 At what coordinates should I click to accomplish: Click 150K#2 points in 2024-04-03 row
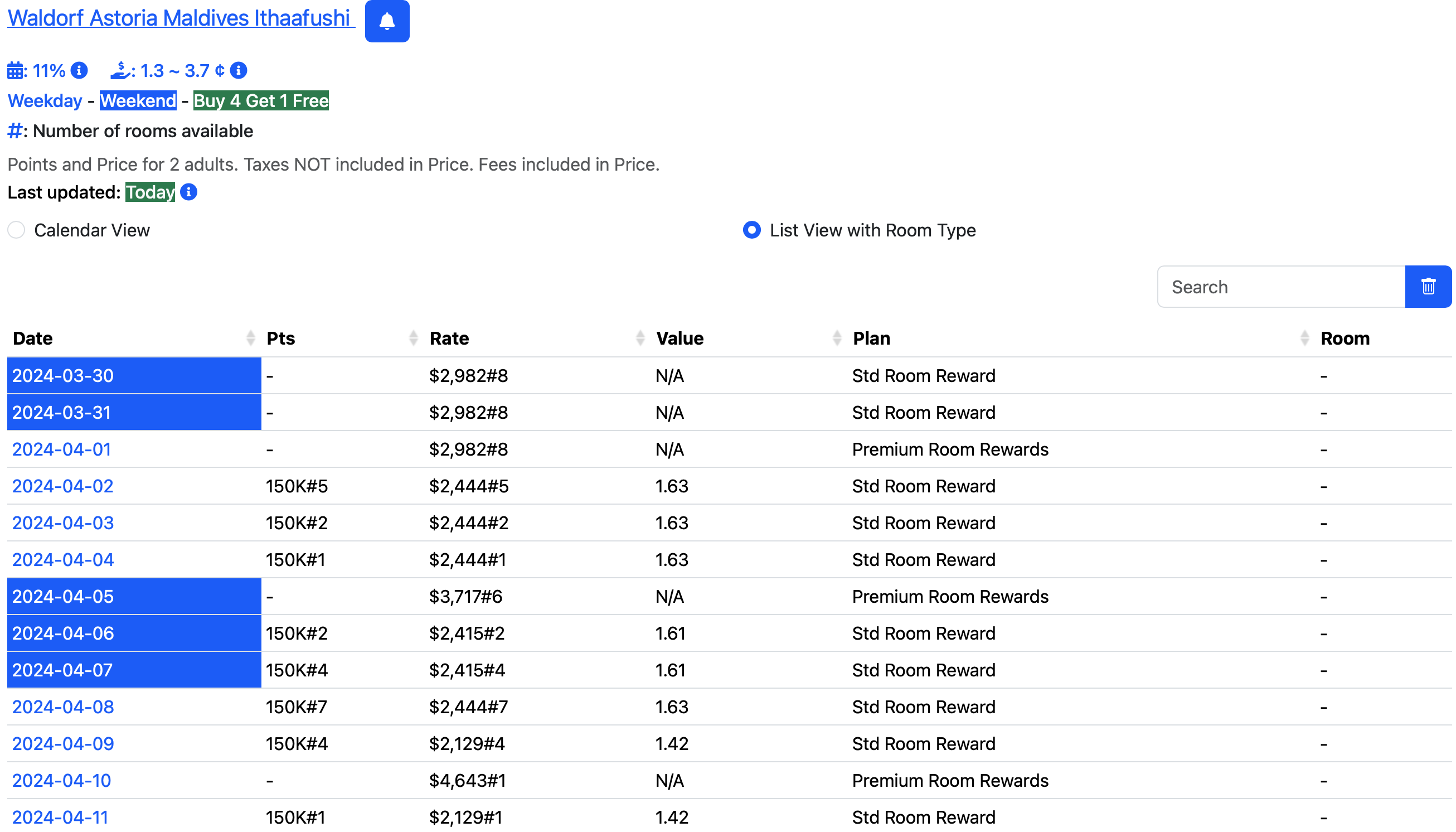[297, 523]
